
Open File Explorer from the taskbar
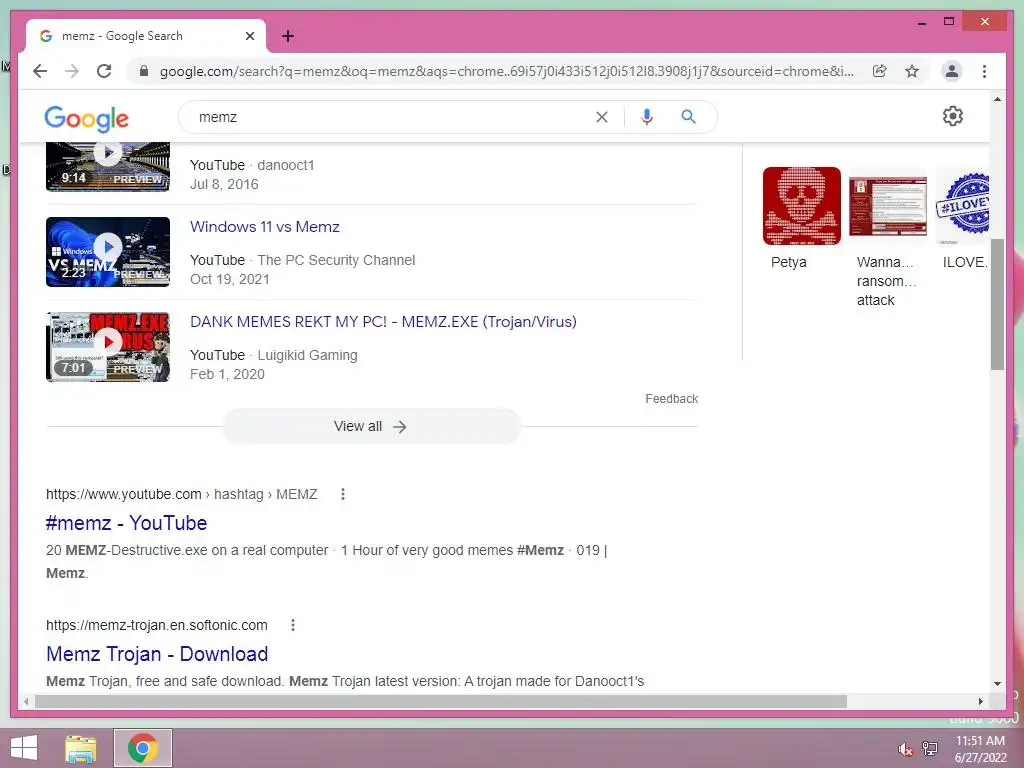pos(81,748)
